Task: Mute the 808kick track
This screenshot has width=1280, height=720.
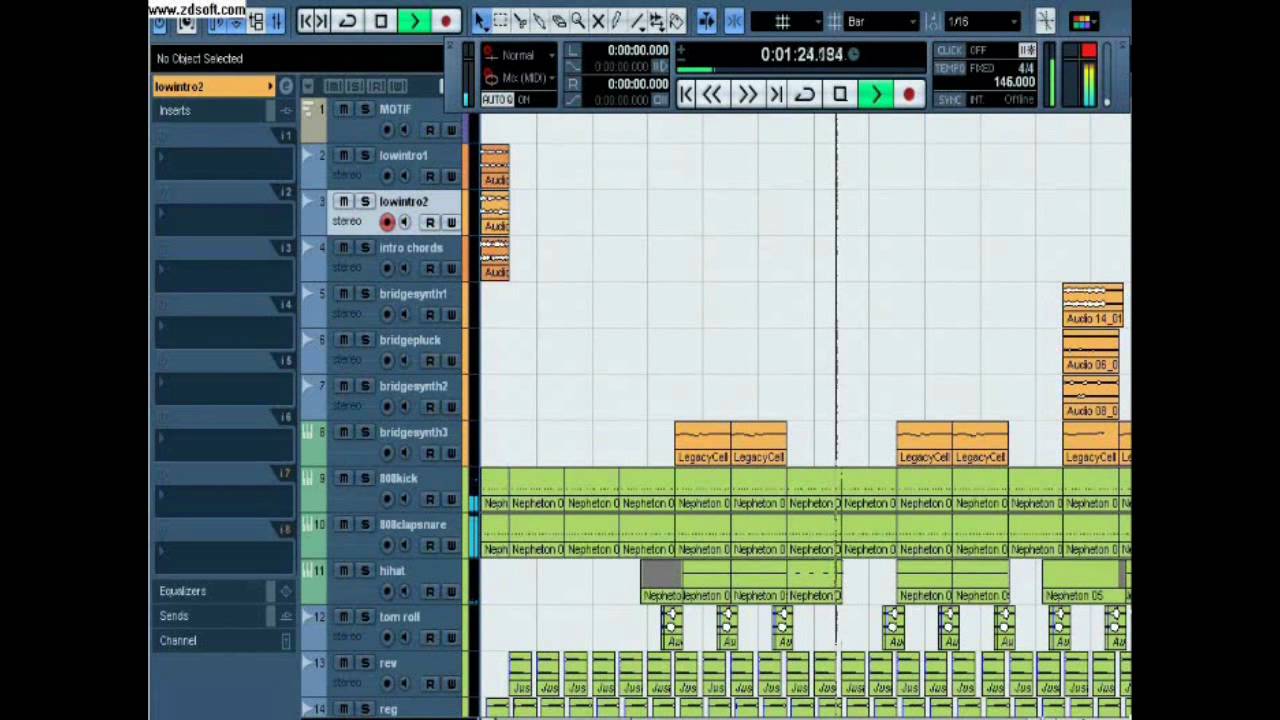Action: 343,478
